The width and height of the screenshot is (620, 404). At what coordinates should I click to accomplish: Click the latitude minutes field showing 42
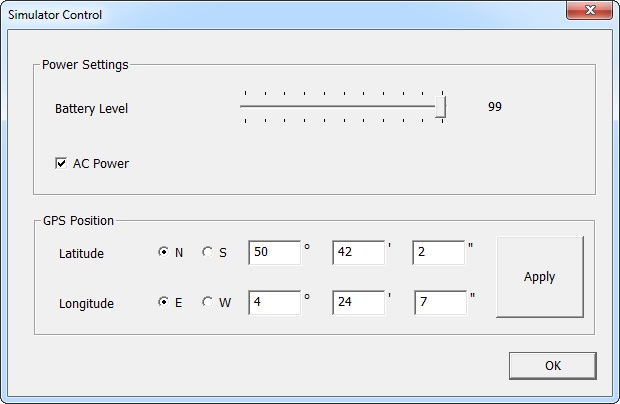click(358, 253)
